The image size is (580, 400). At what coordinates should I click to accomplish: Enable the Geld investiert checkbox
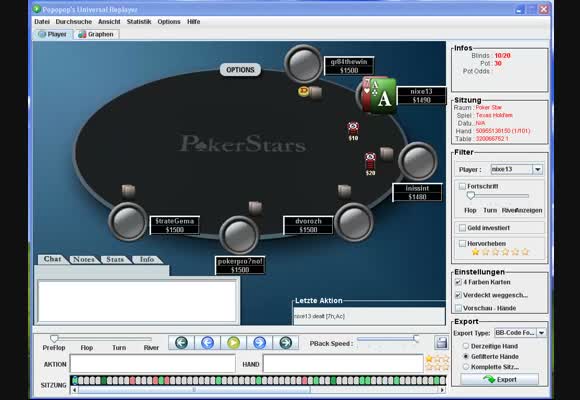coord(462,228)
